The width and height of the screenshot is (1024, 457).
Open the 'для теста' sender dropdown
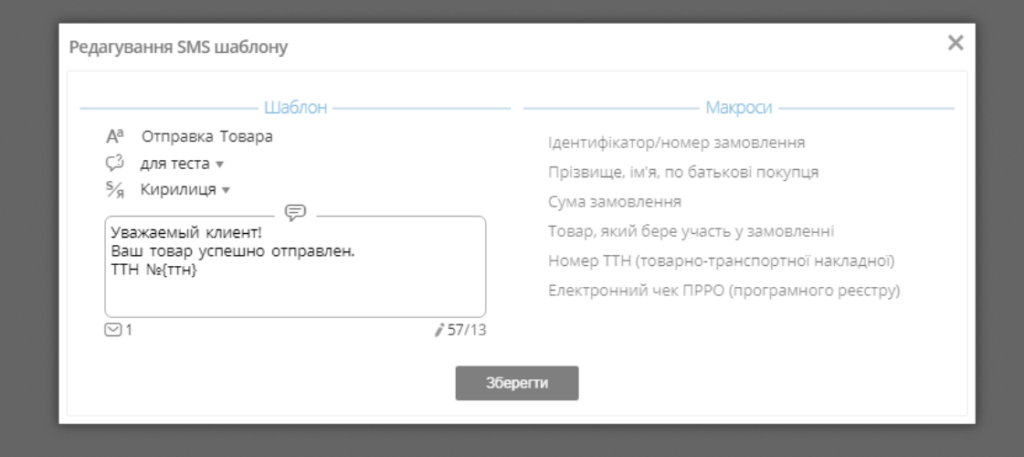tap(182, 163)
